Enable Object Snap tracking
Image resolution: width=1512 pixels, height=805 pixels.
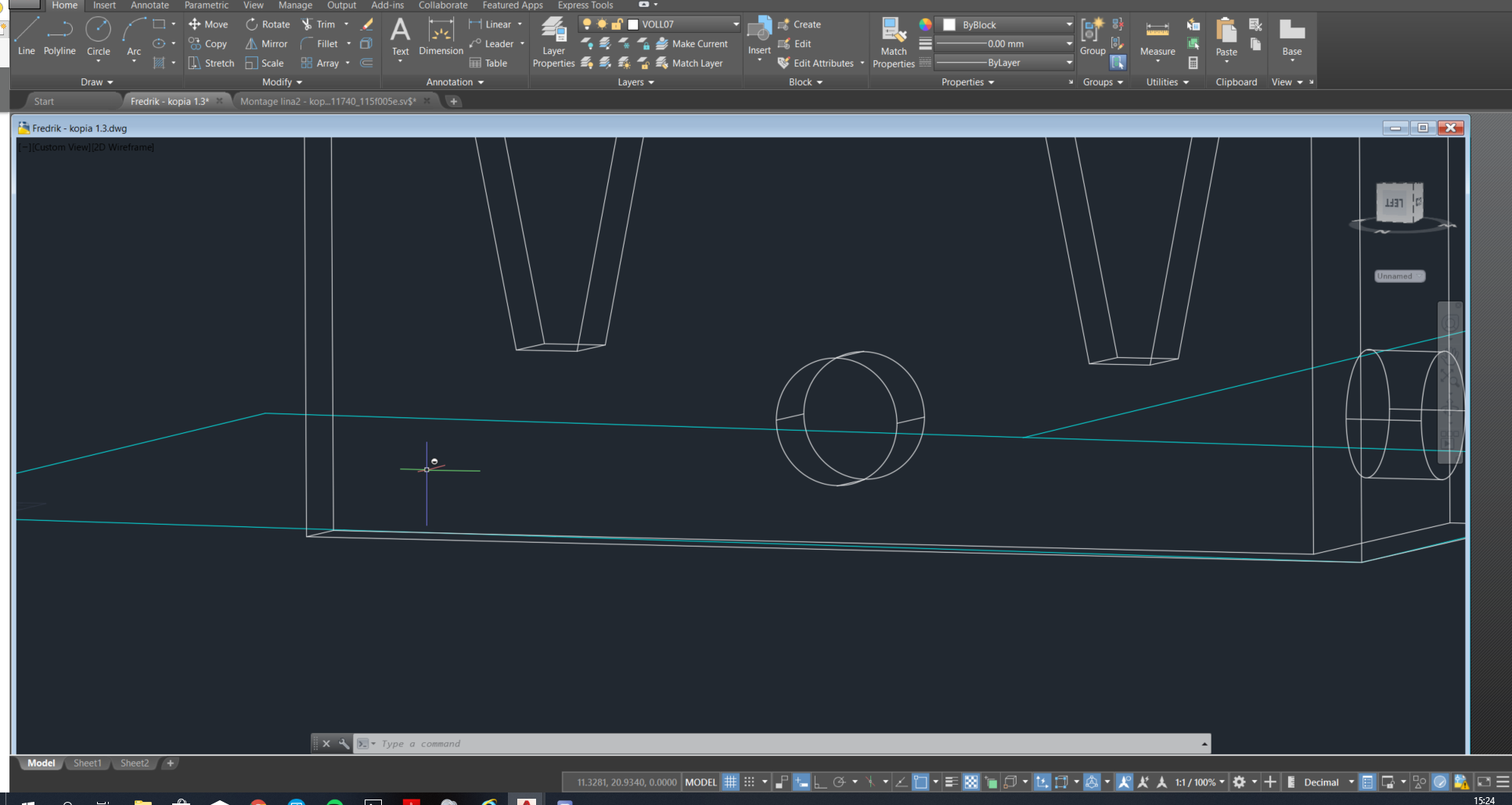coord(870,782)
